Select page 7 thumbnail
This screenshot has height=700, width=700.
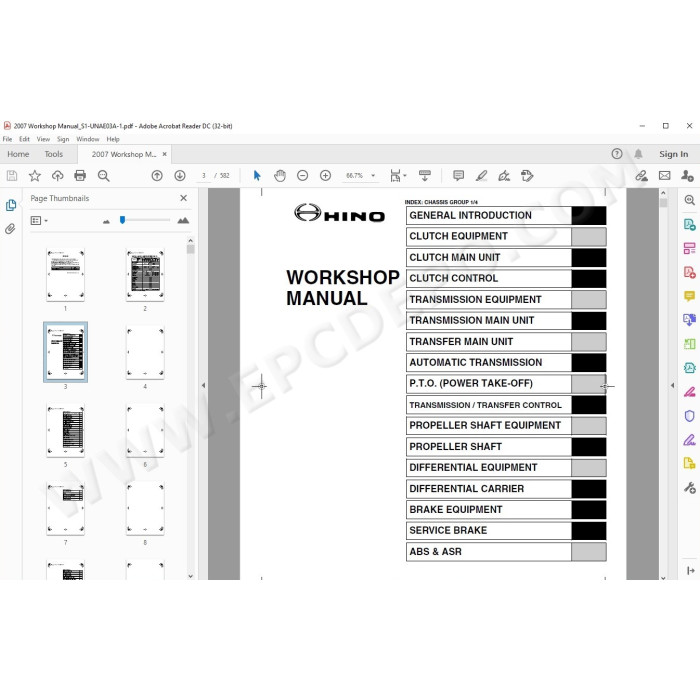[66, 508]
